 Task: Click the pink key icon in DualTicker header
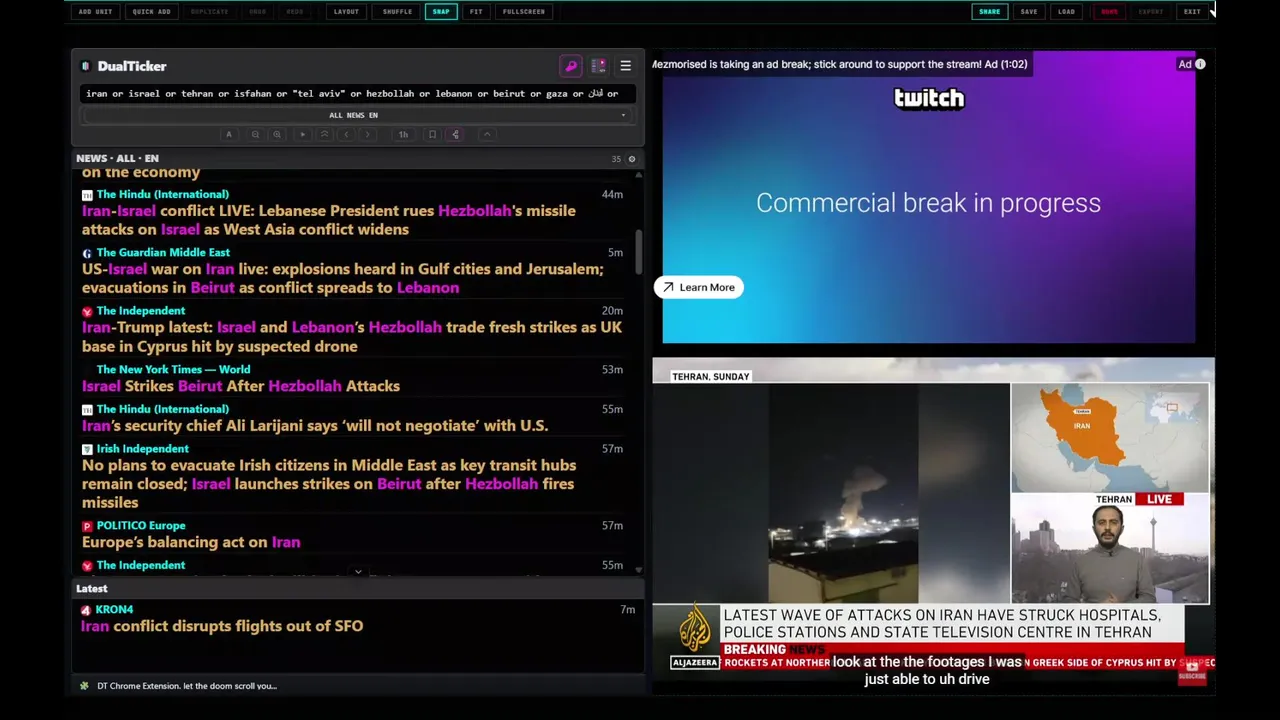coord(571,66)
